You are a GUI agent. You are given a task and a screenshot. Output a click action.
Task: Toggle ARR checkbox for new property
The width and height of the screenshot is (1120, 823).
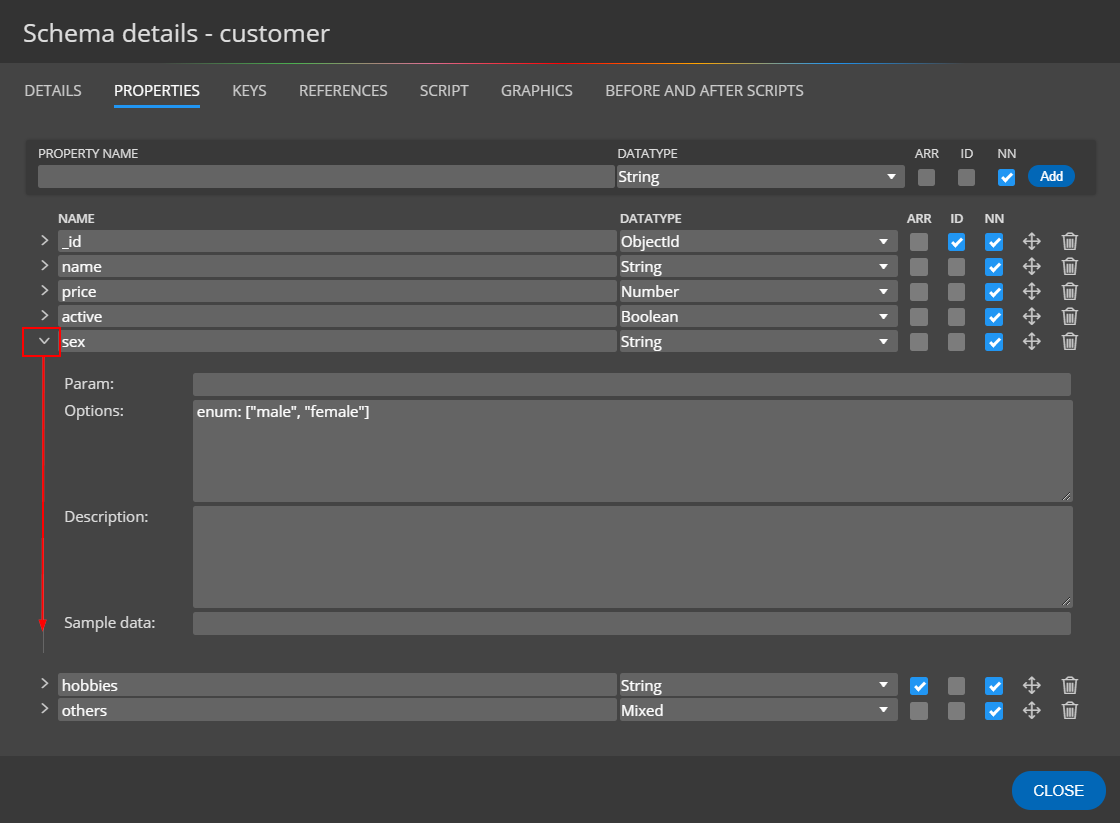(x=926, y=177)
